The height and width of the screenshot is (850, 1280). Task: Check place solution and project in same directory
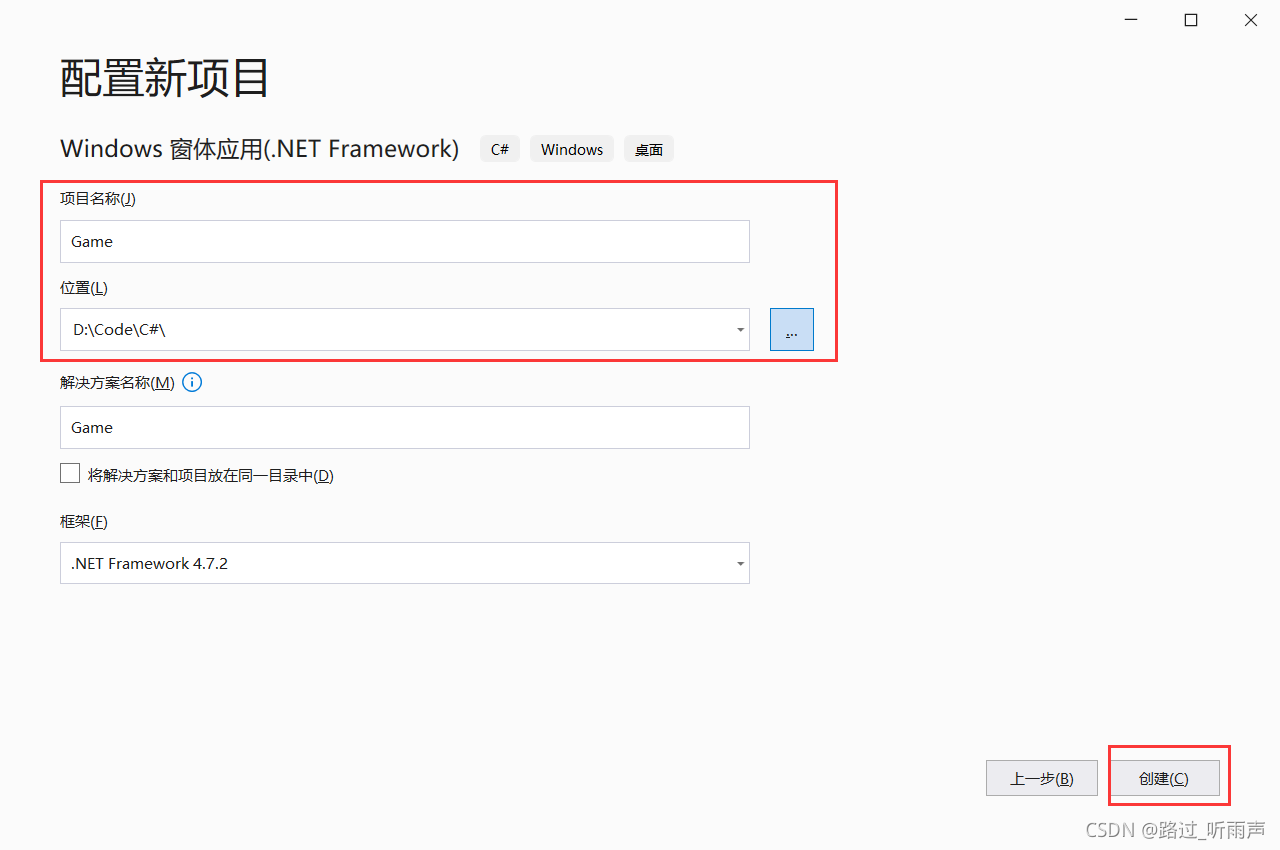click(70, 474)
